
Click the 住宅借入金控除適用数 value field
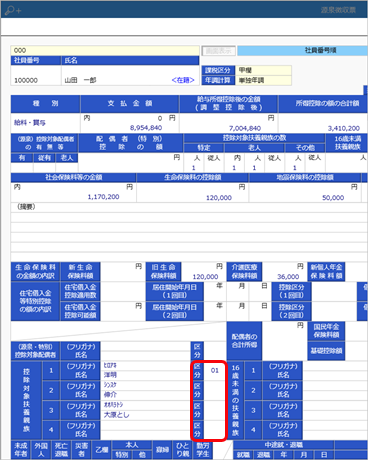tap(123, 292)
